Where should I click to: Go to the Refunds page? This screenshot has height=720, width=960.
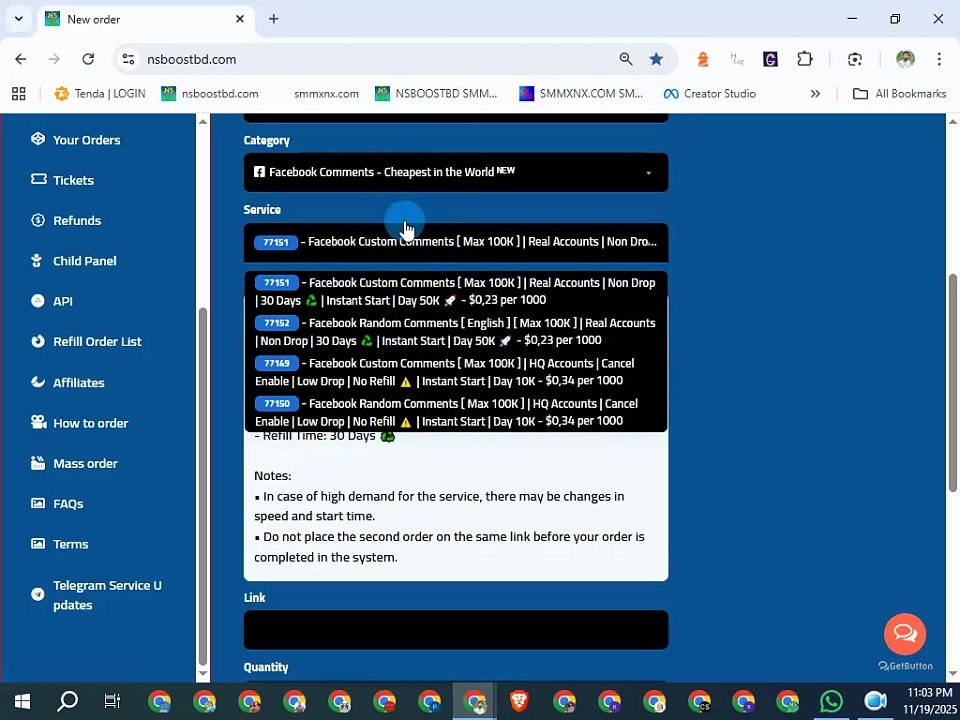click(77, 220)
